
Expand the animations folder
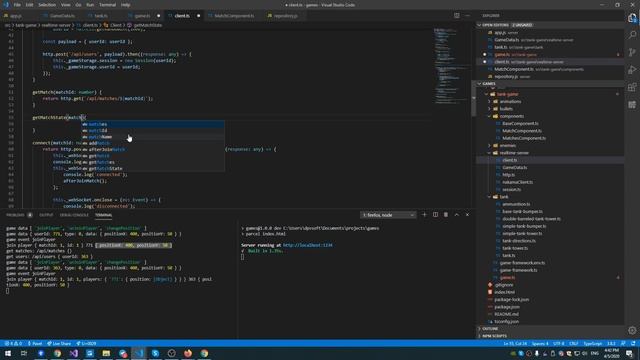coord(510,102)
